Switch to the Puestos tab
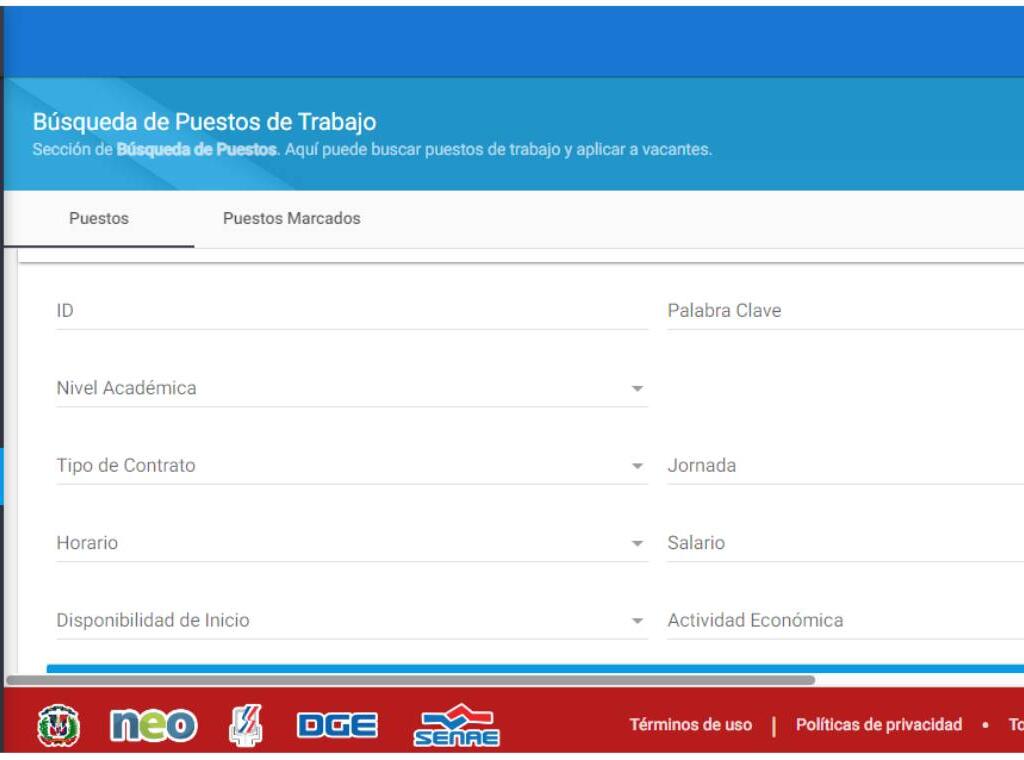This screenshot has height=760, width=1024. point(99,219)
